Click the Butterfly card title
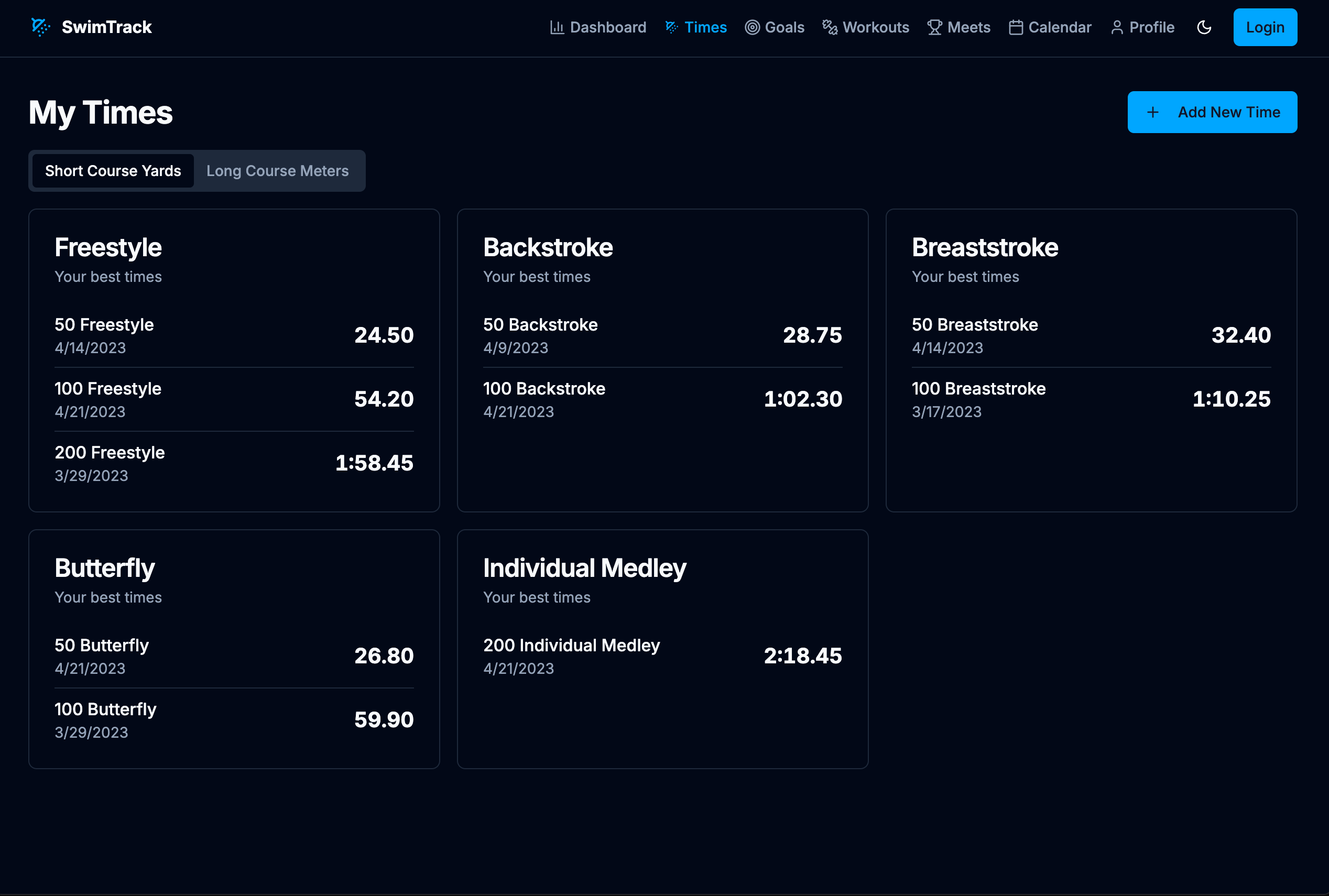Viewport: 1329px width, 896px height. [x=105, y=568]
